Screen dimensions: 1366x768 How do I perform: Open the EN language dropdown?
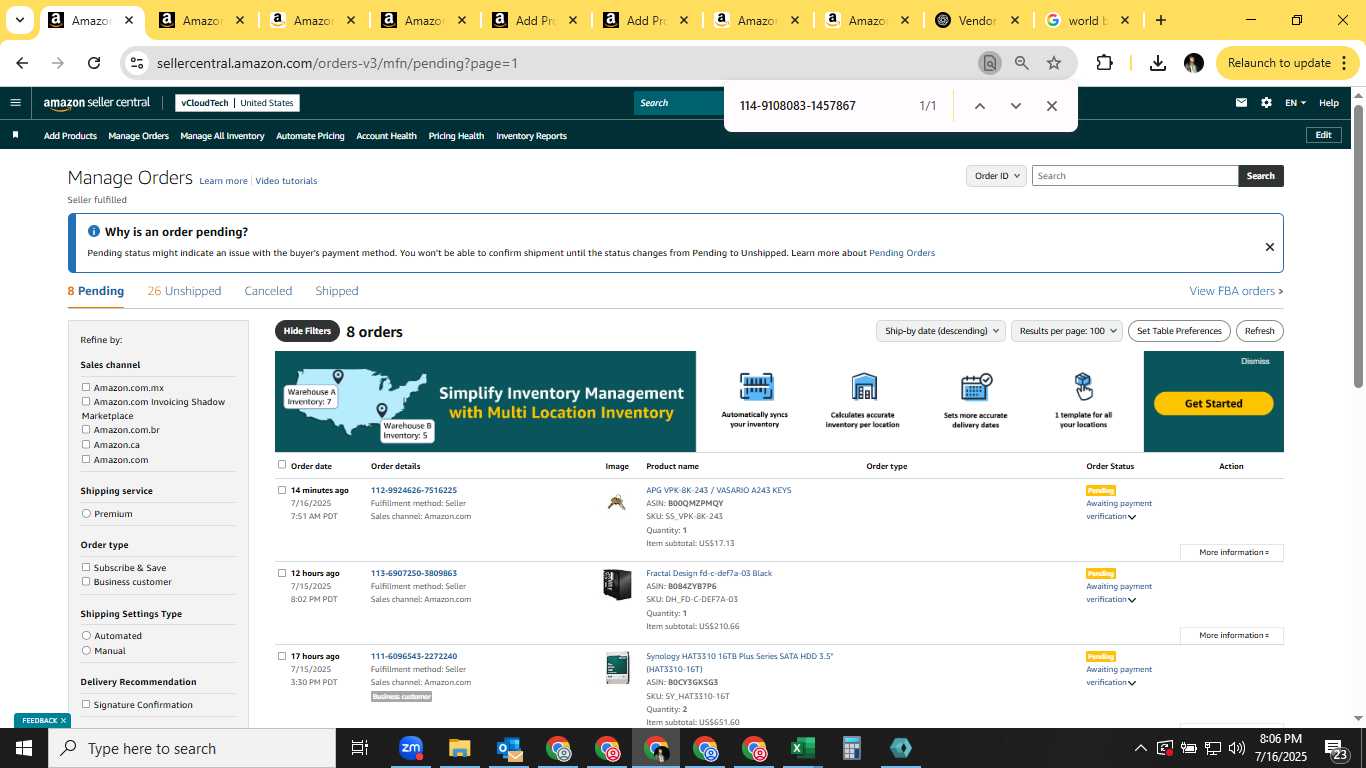(x=1295, y=103)
